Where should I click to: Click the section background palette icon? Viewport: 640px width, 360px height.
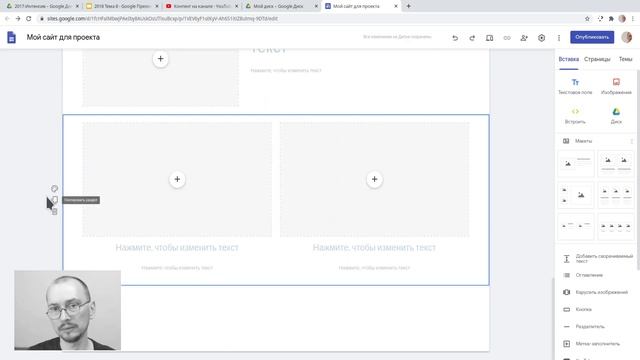(x=54, y=189)
